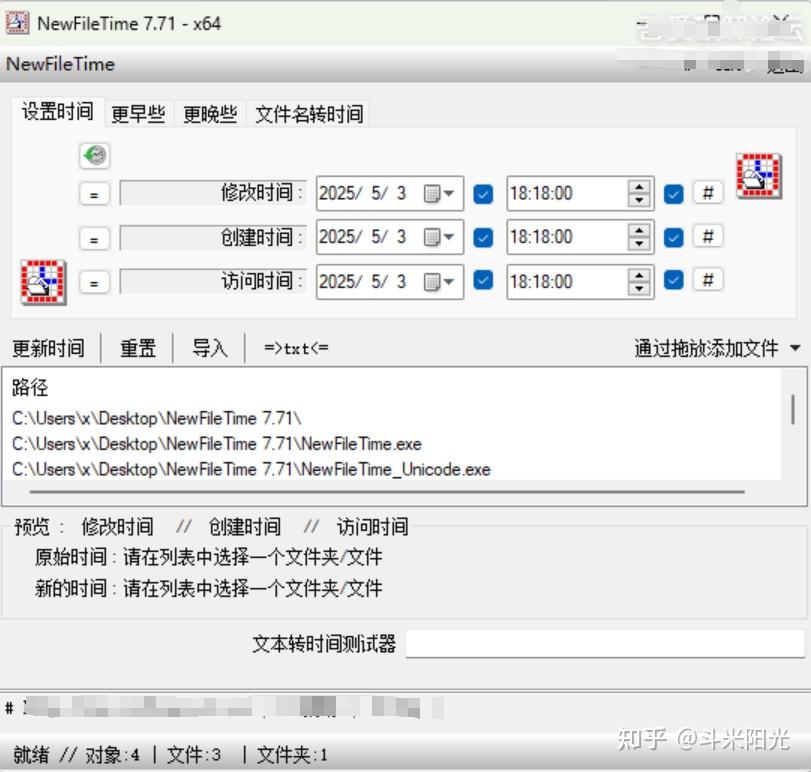811x772 pixels.
Task: Click the green refresh times icon
Action: click(92, 156)
